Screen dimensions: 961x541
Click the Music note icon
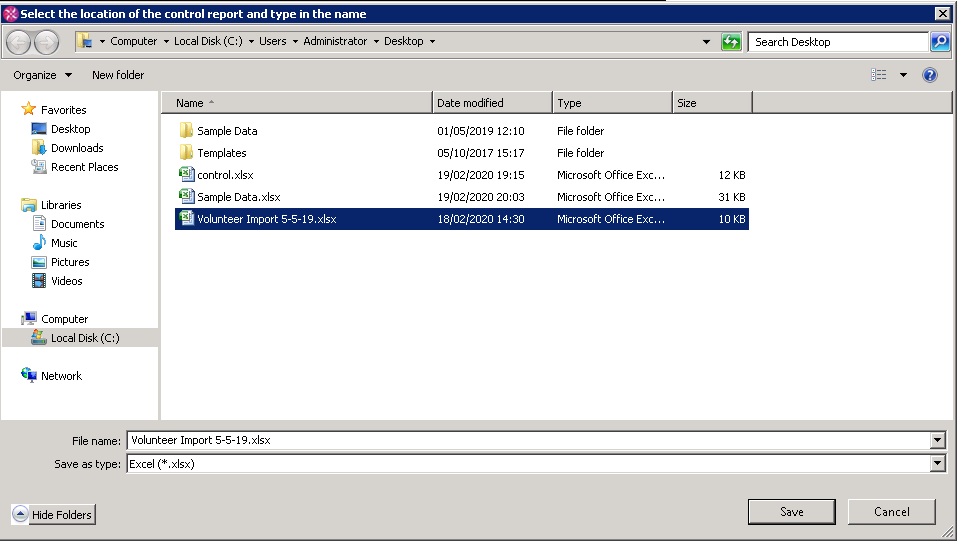click(39, 243)
